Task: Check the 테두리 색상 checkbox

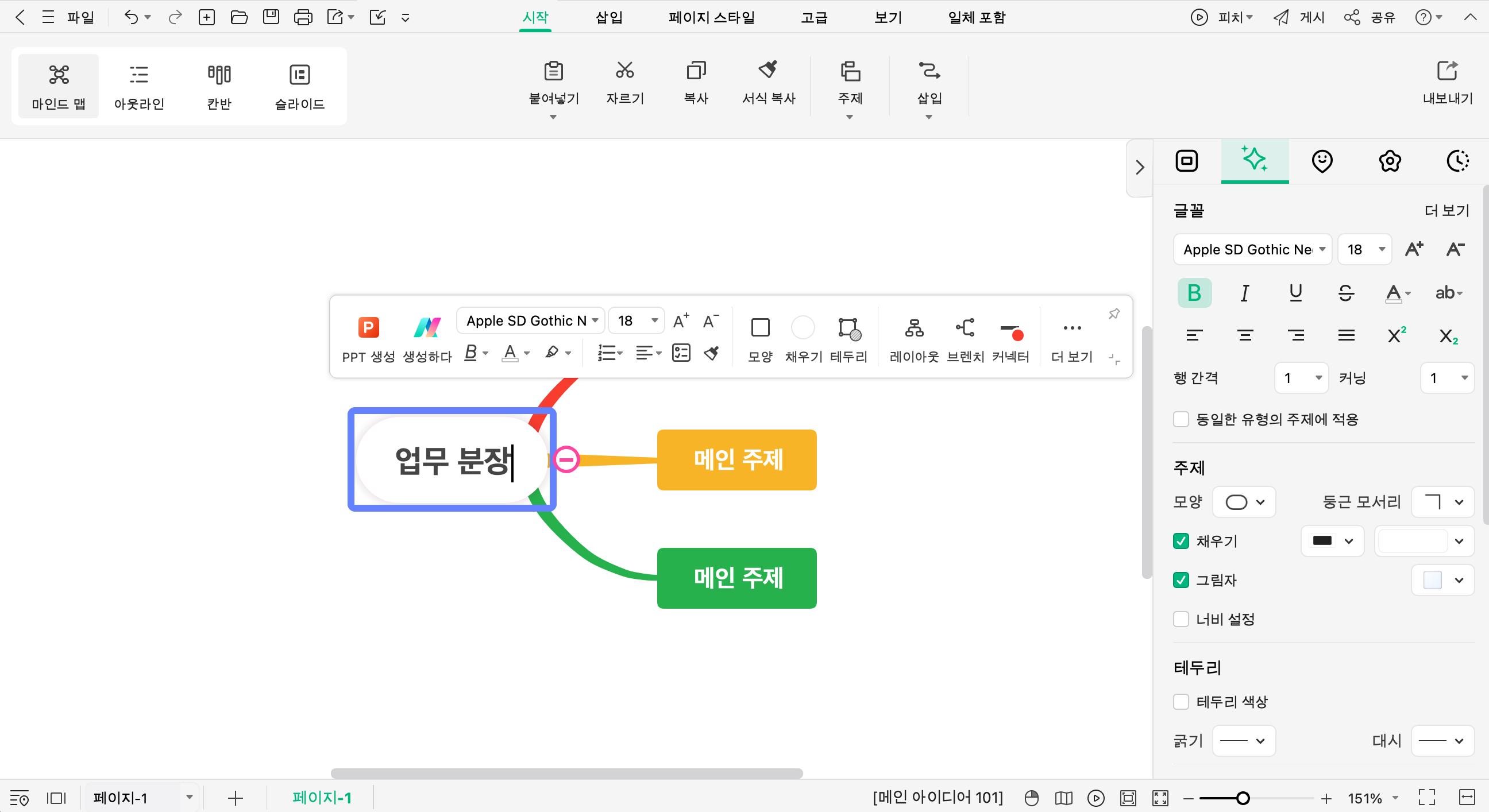Action: click(1181, 702)
